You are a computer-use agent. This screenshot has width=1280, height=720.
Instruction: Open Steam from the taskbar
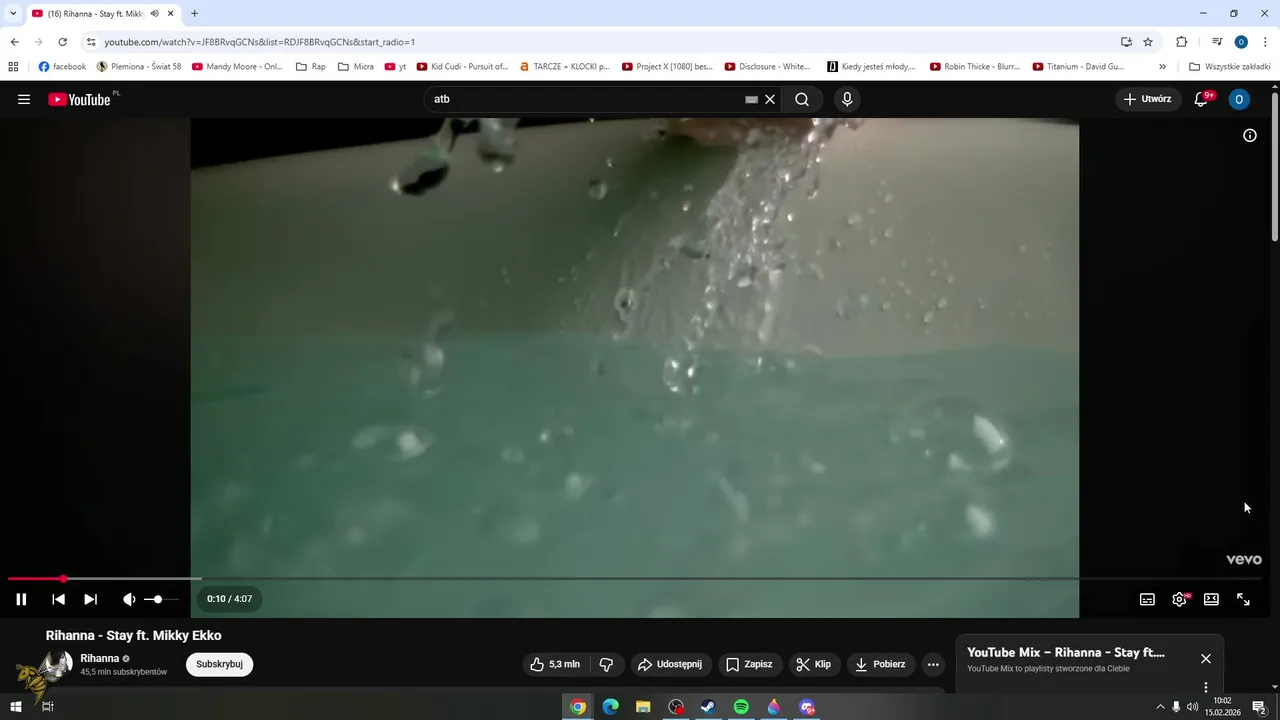point(708,707)
